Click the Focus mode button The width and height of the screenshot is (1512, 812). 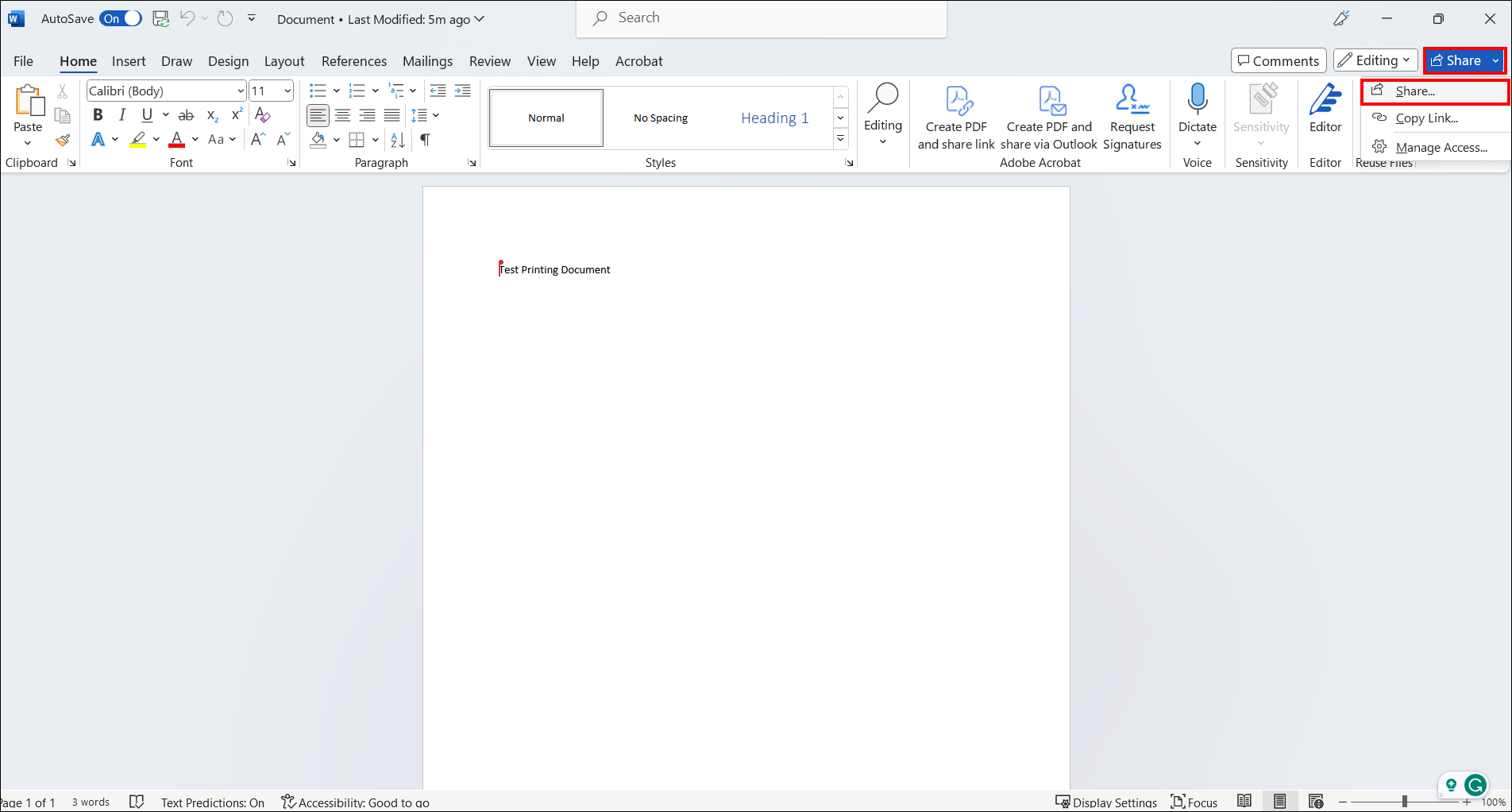(x=1194, y=802)
